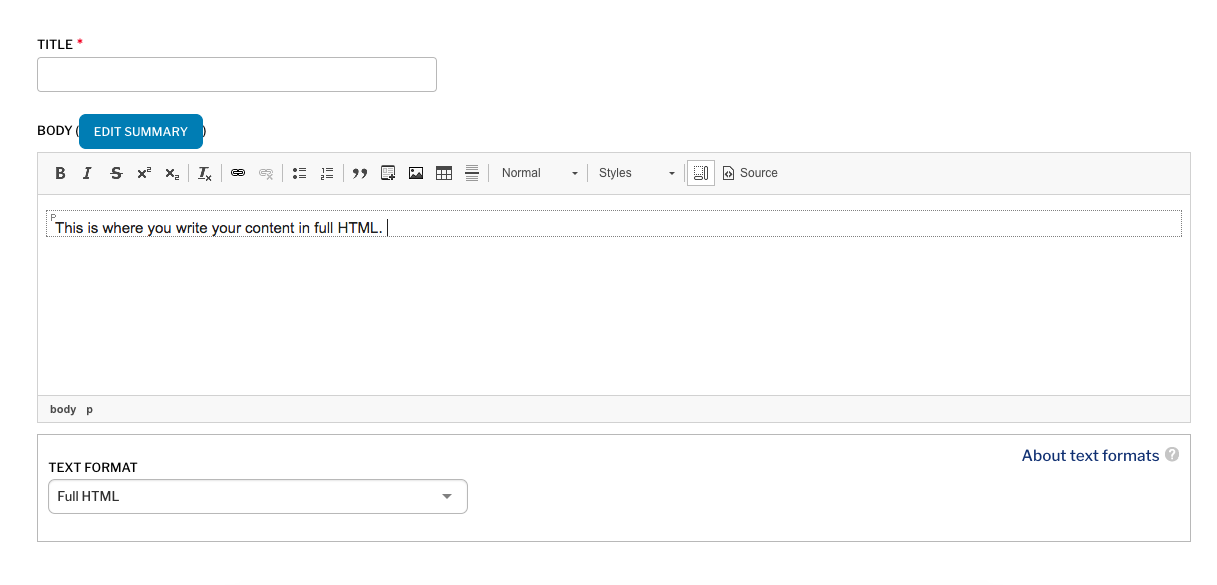Click the Edit Summary button

(141, 131)
